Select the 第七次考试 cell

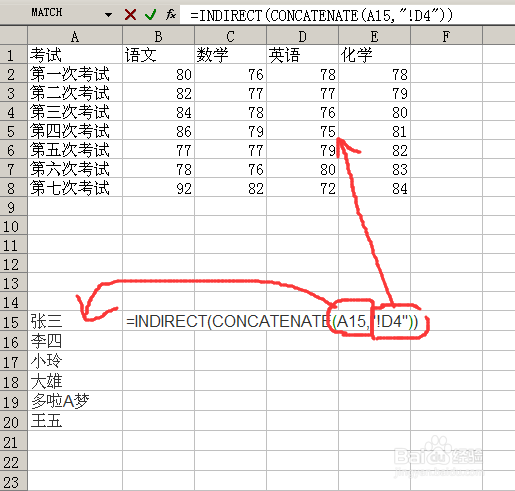tap(75, 187)
